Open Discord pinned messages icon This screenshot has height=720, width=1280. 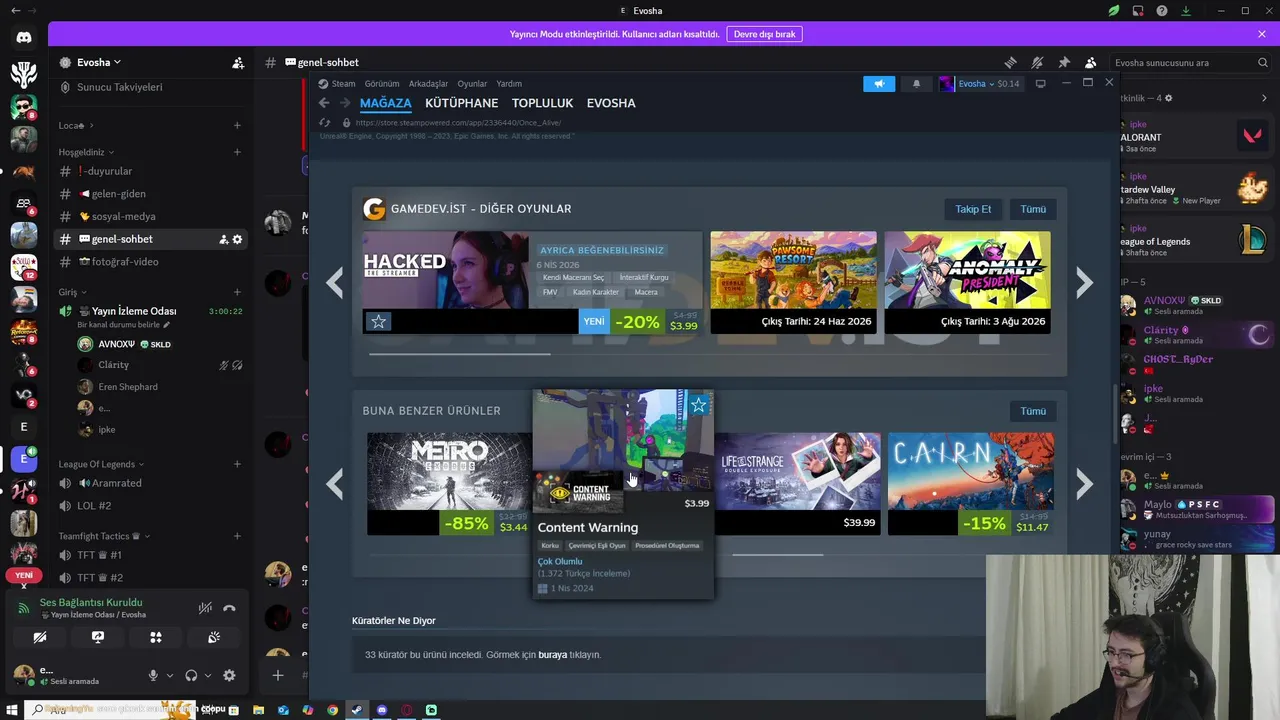pyautogui.click(x=1064, y=62)
